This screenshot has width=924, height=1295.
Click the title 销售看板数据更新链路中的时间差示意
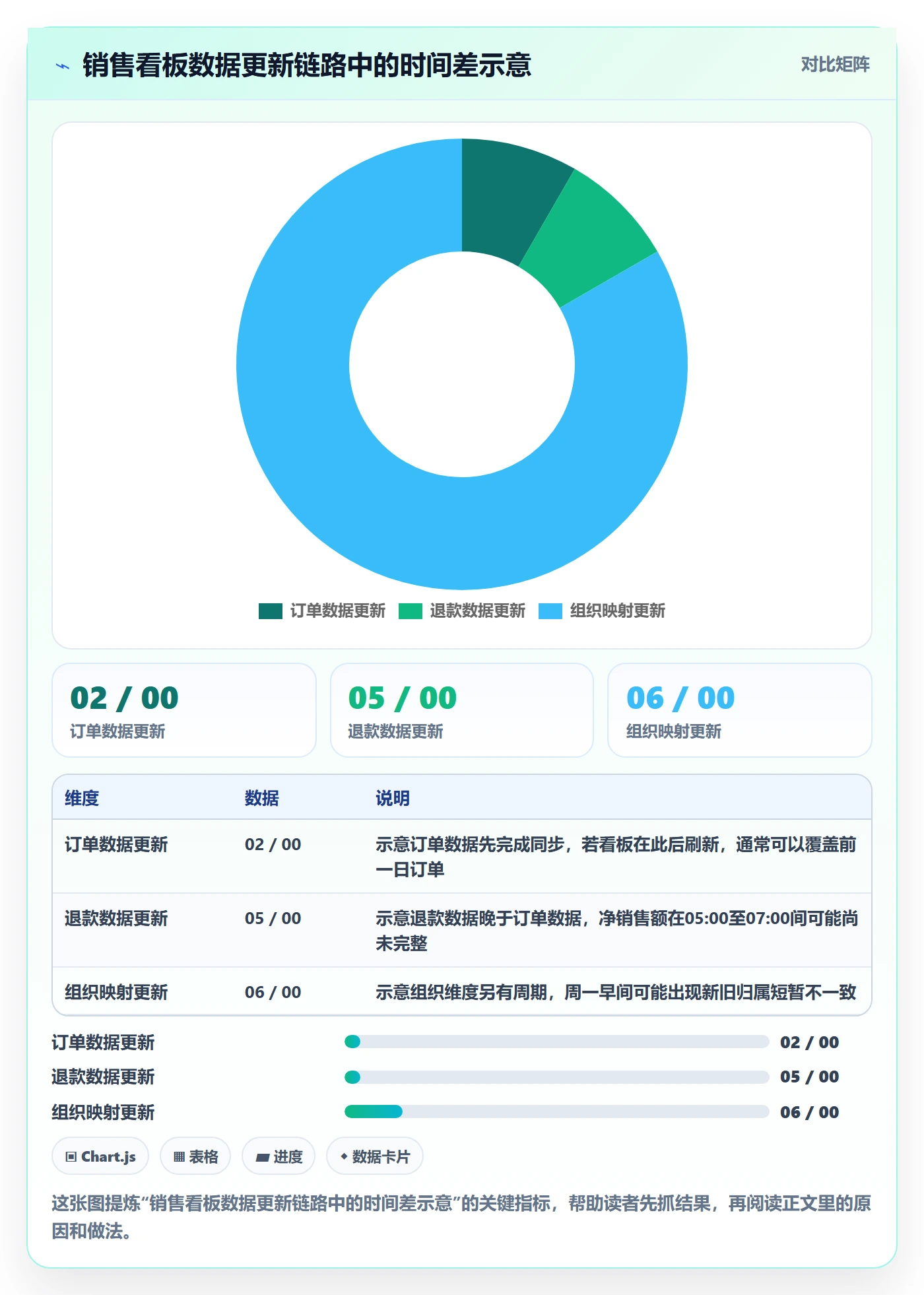(307, 65)
